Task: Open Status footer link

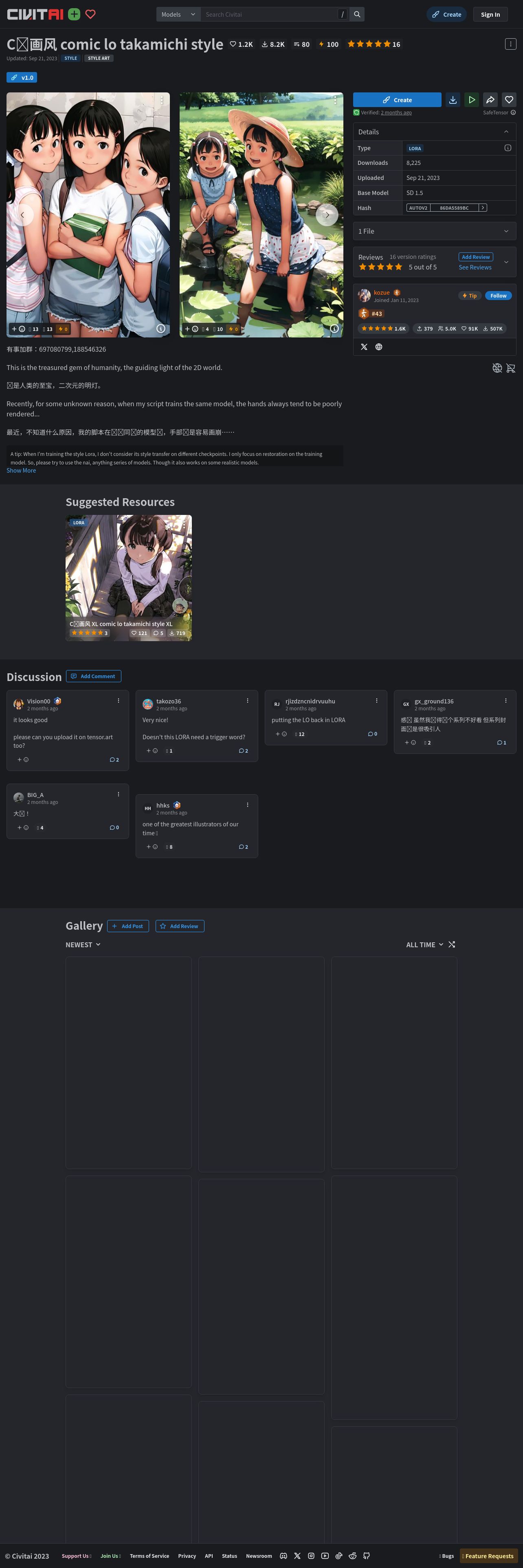Action: point(230,1556)
